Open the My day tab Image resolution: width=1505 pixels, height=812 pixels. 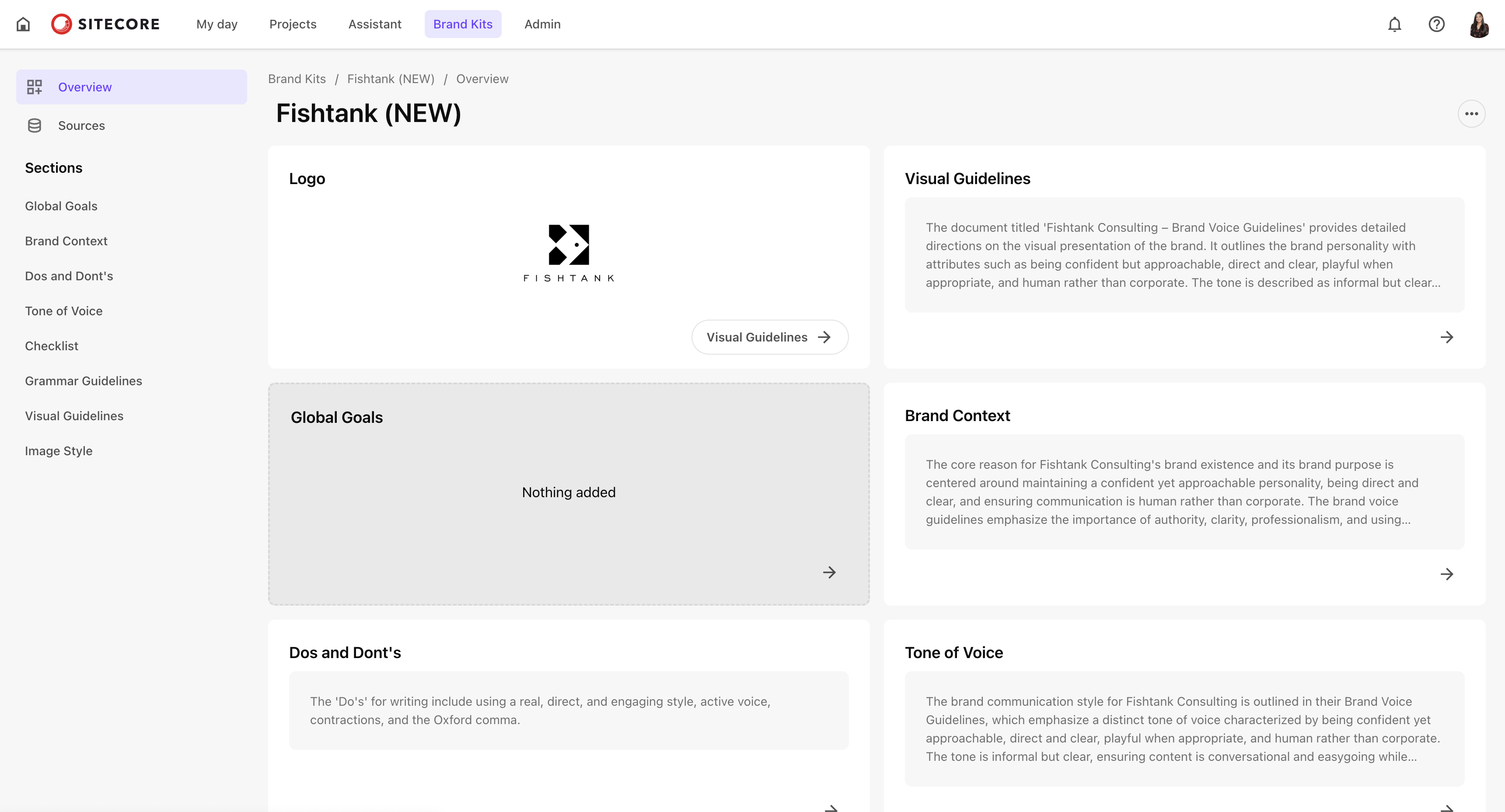217,24
